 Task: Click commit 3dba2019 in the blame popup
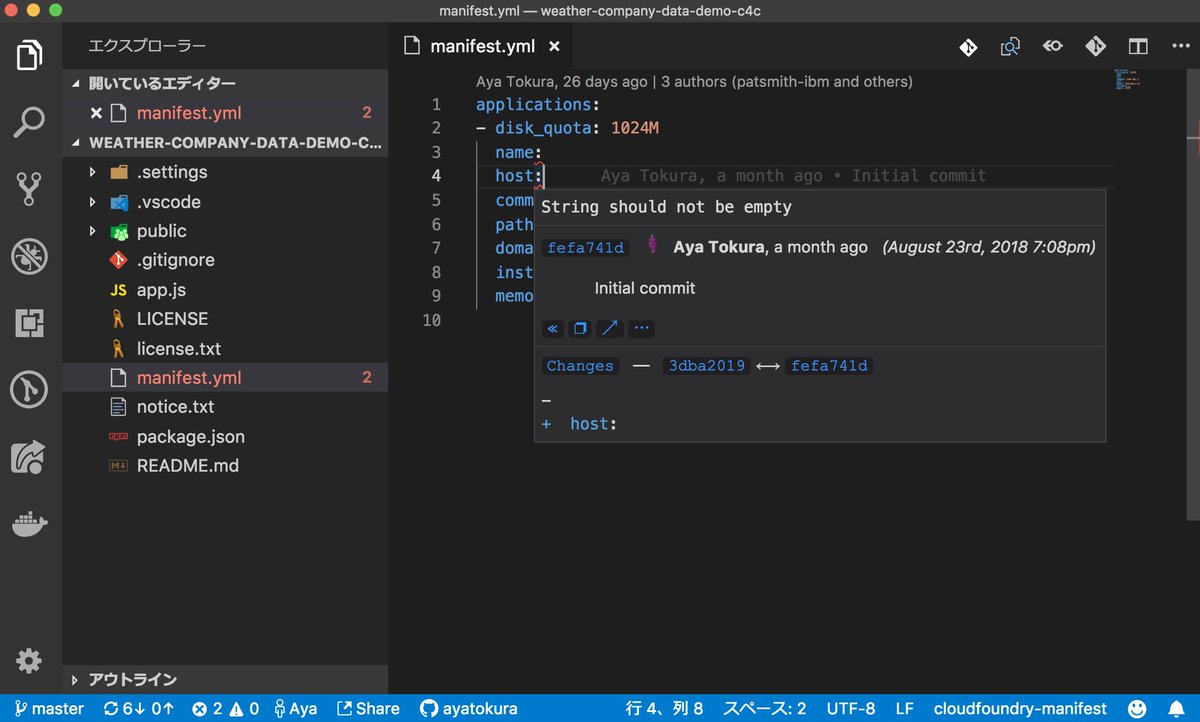point(706,366)
